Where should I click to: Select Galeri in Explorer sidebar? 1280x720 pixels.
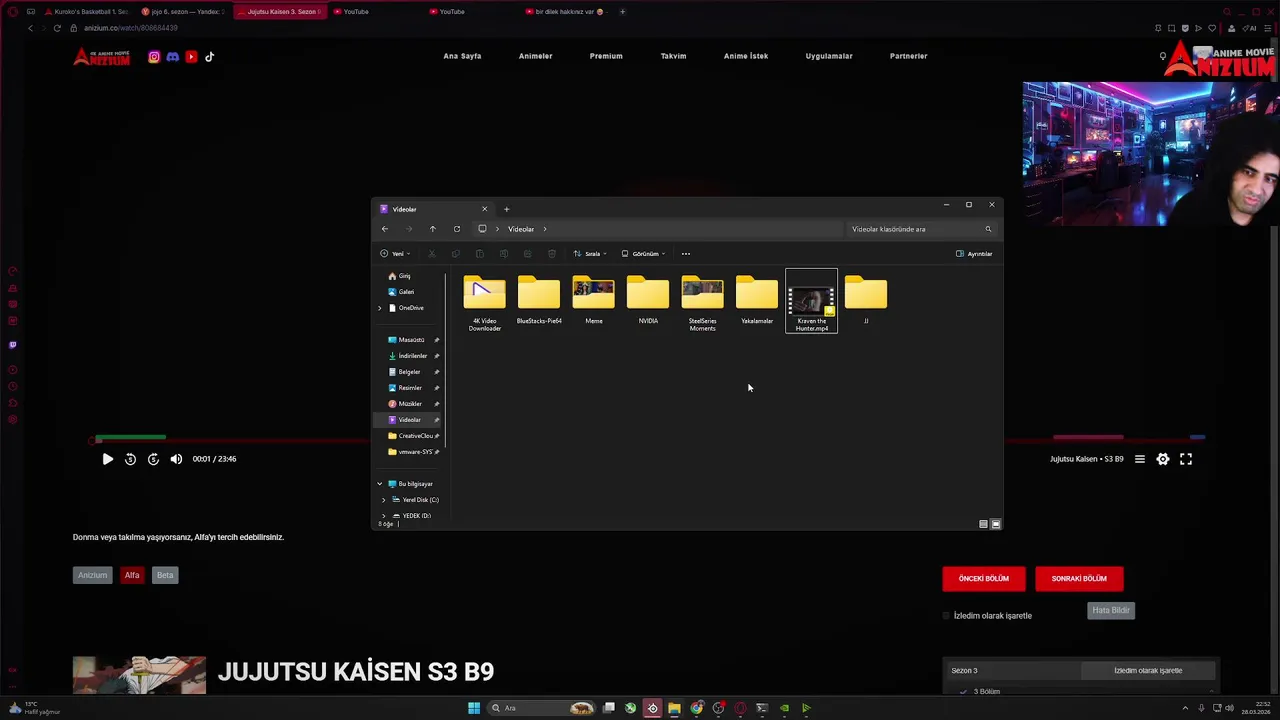(x=400, y=292)
